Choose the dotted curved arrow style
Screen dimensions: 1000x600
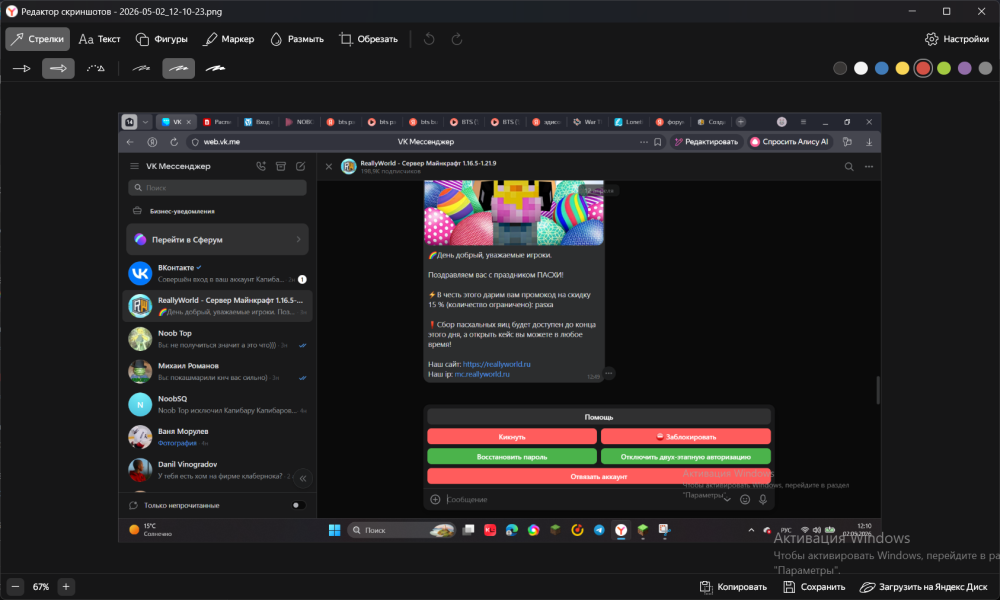pos(96,68)
